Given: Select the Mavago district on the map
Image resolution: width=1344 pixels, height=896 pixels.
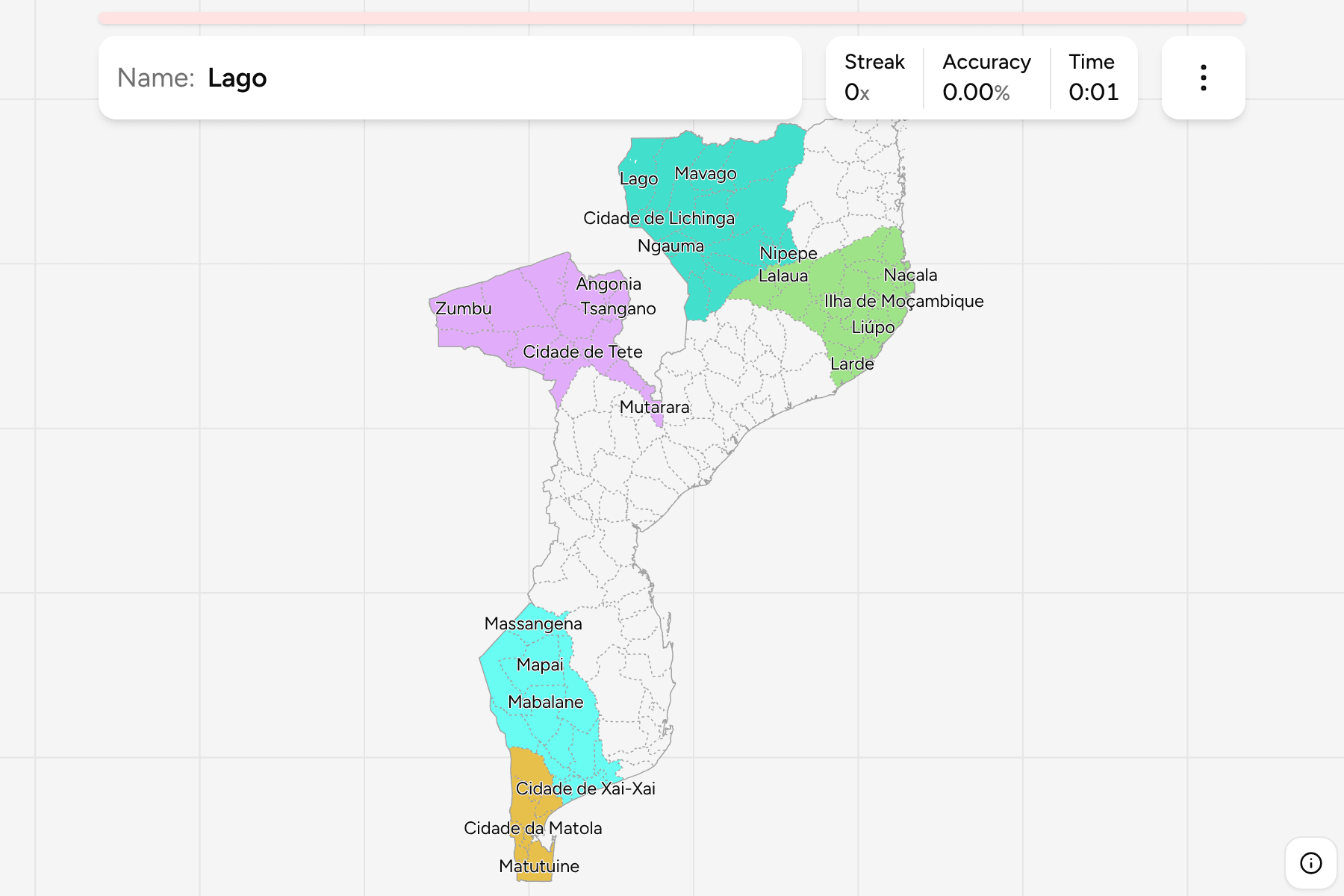Looking at the screenshot, I should (706, 173).
